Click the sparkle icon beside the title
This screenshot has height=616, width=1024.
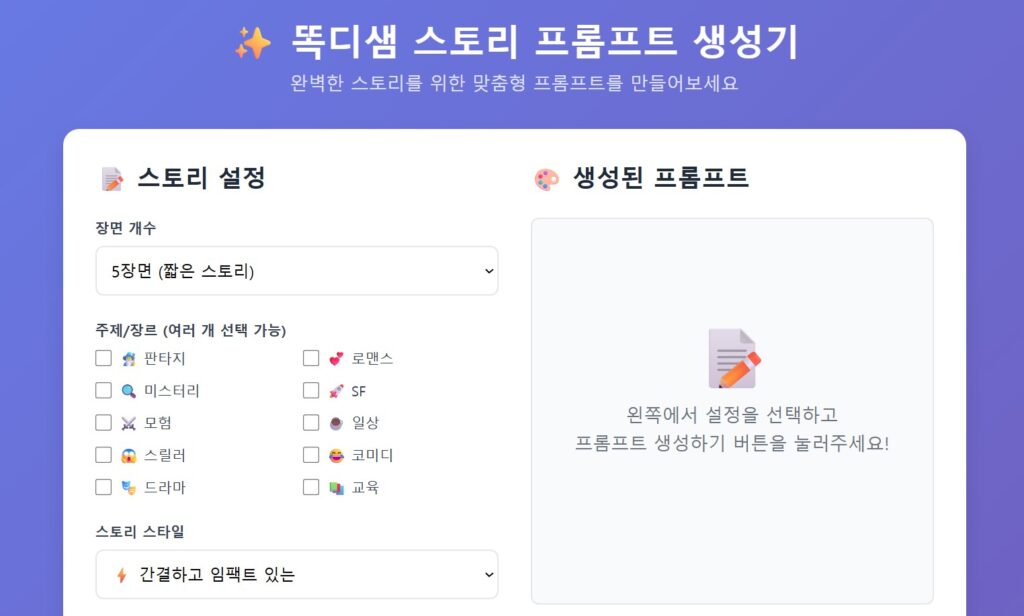(253, 43)
